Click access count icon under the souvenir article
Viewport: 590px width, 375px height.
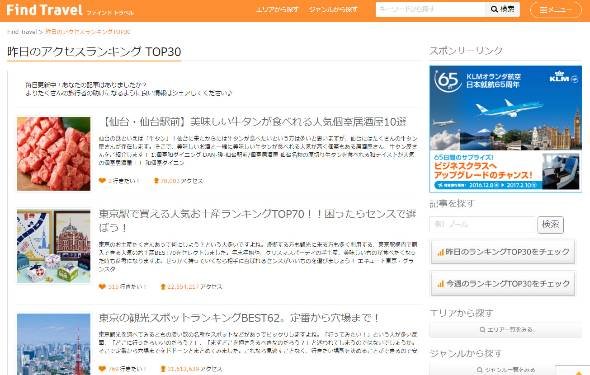163,287
